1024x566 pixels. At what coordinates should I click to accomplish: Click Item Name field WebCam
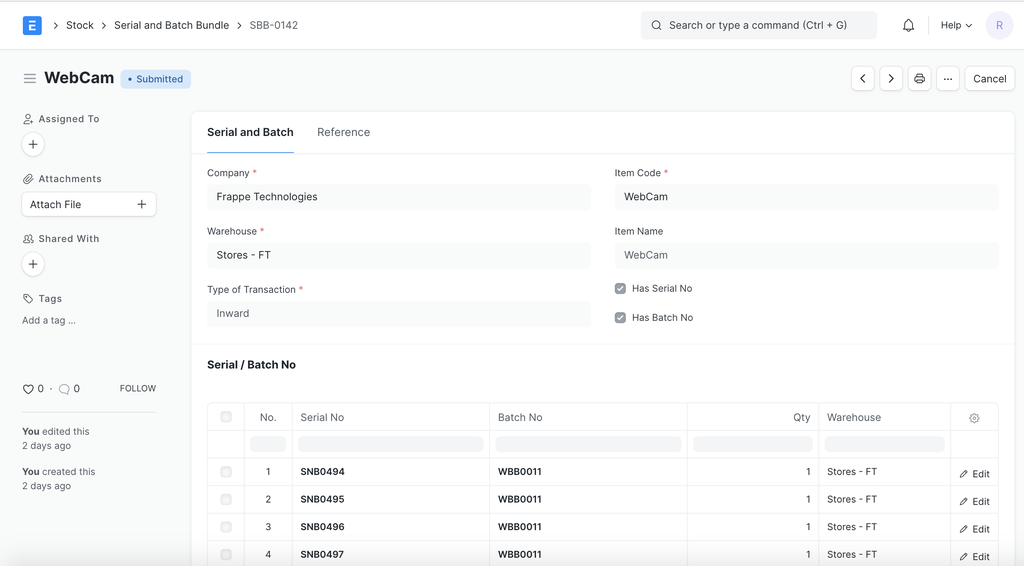(x=807, y=255)
